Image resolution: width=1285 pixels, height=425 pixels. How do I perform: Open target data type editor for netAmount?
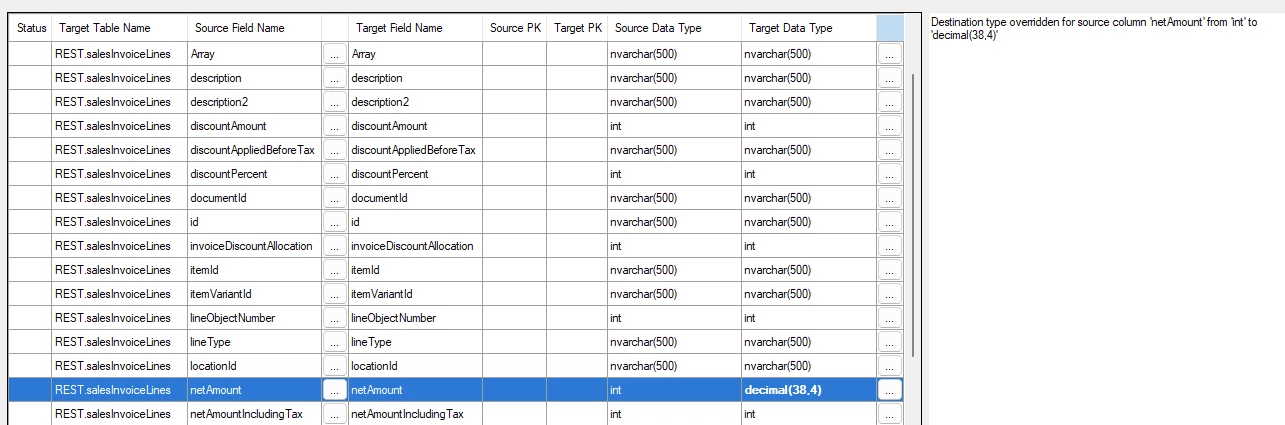coord(890,390)
